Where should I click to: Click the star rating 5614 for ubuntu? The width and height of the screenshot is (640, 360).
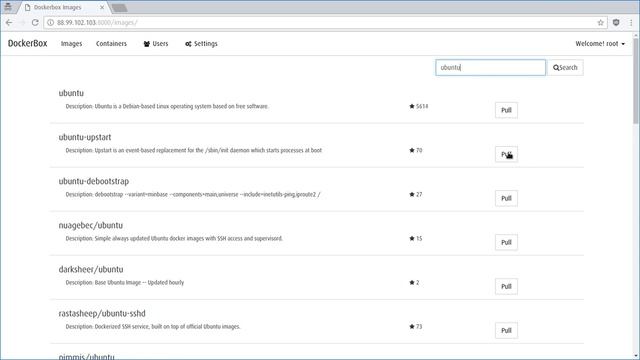[419, 106]
